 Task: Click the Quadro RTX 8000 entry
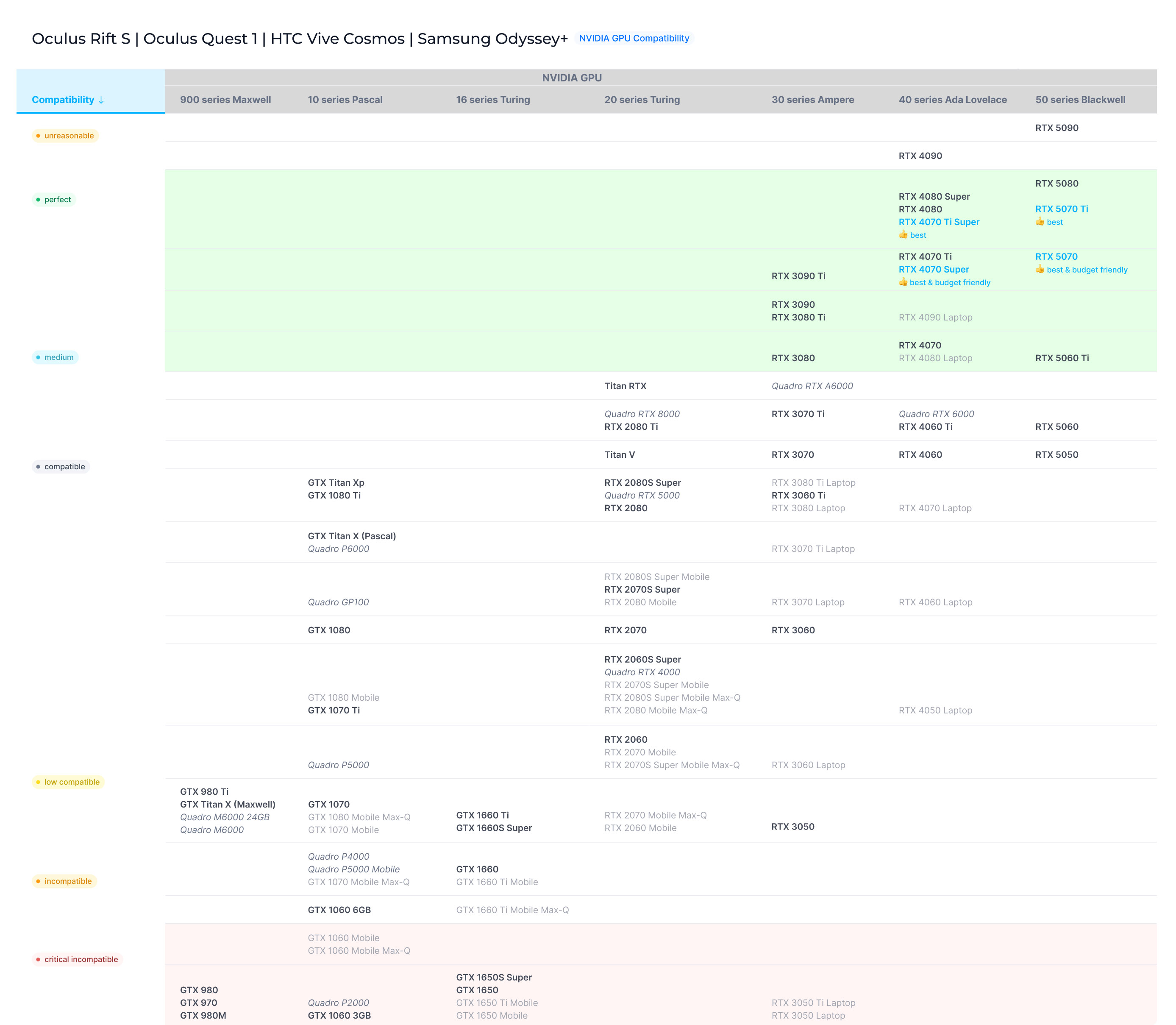click(x=642, y=414)
